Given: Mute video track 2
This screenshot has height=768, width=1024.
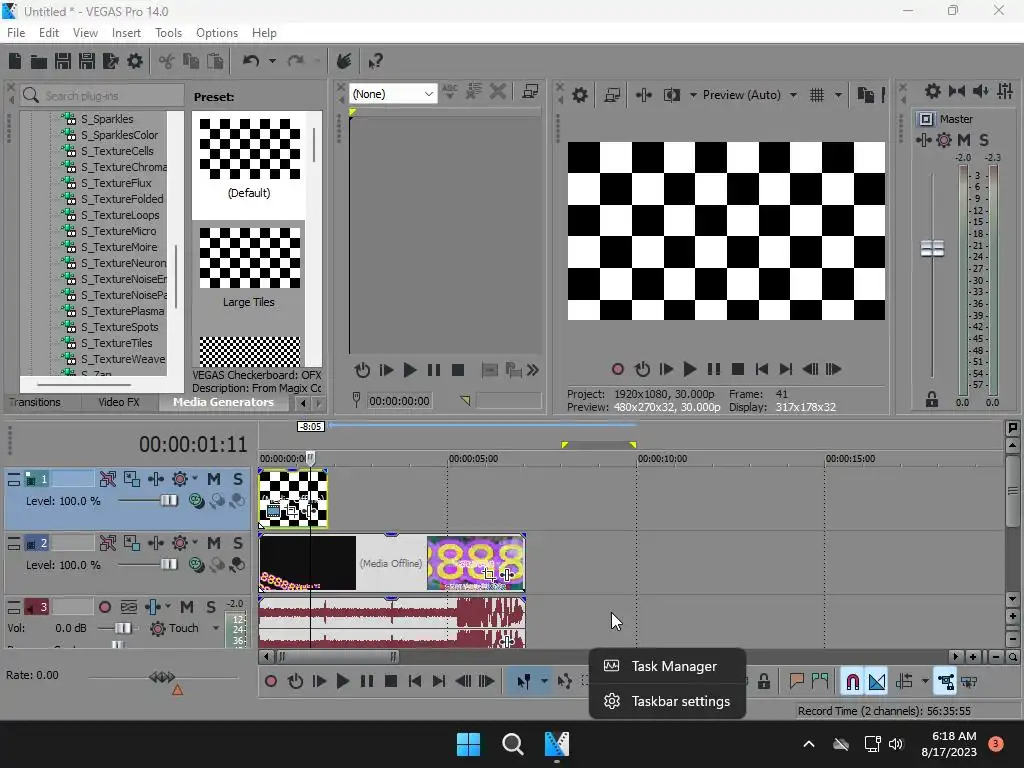Looking at the screenshot, I should coord(214,543).
